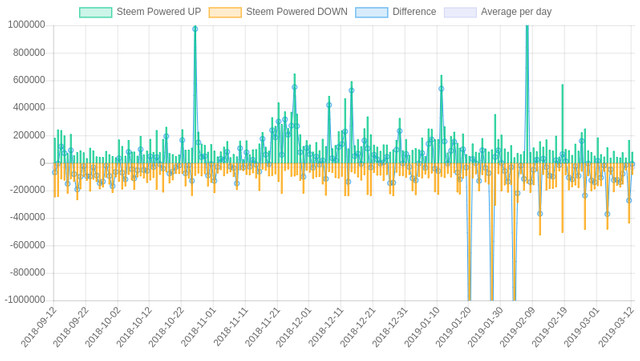Click the 2018-10-12 date label
The width and height of the screenshot is (640, 361).
(x=134, y=327)
